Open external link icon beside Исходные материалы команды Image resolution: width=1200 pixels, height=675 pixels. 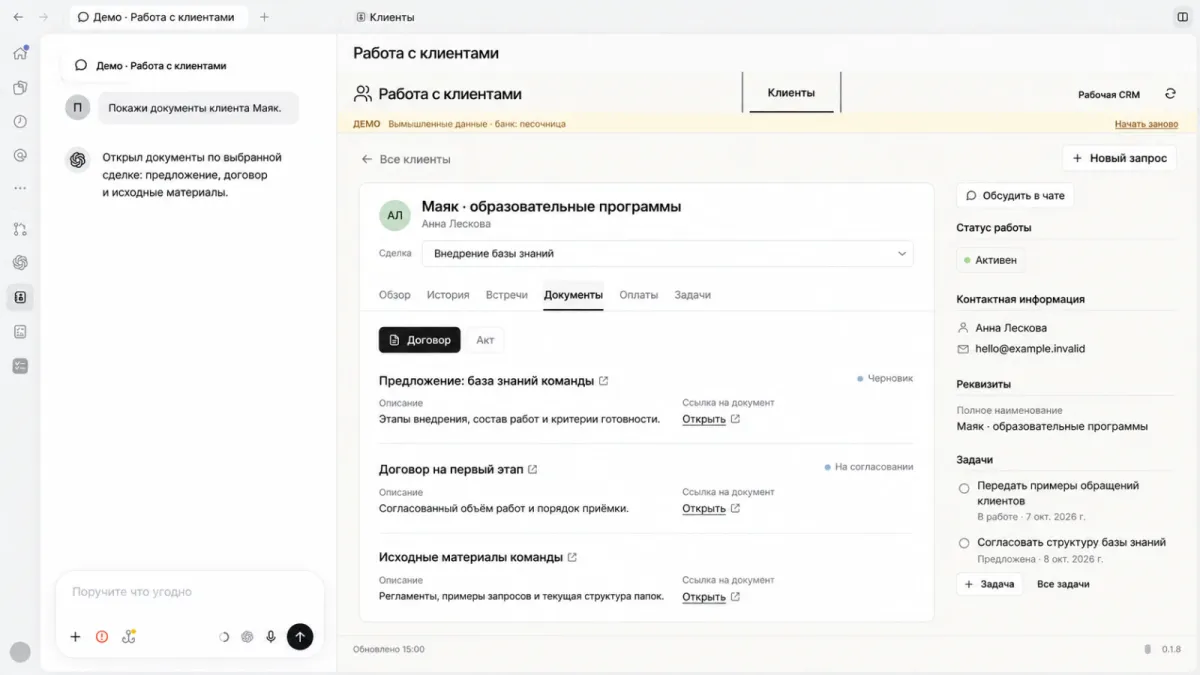tap(572, 557)
